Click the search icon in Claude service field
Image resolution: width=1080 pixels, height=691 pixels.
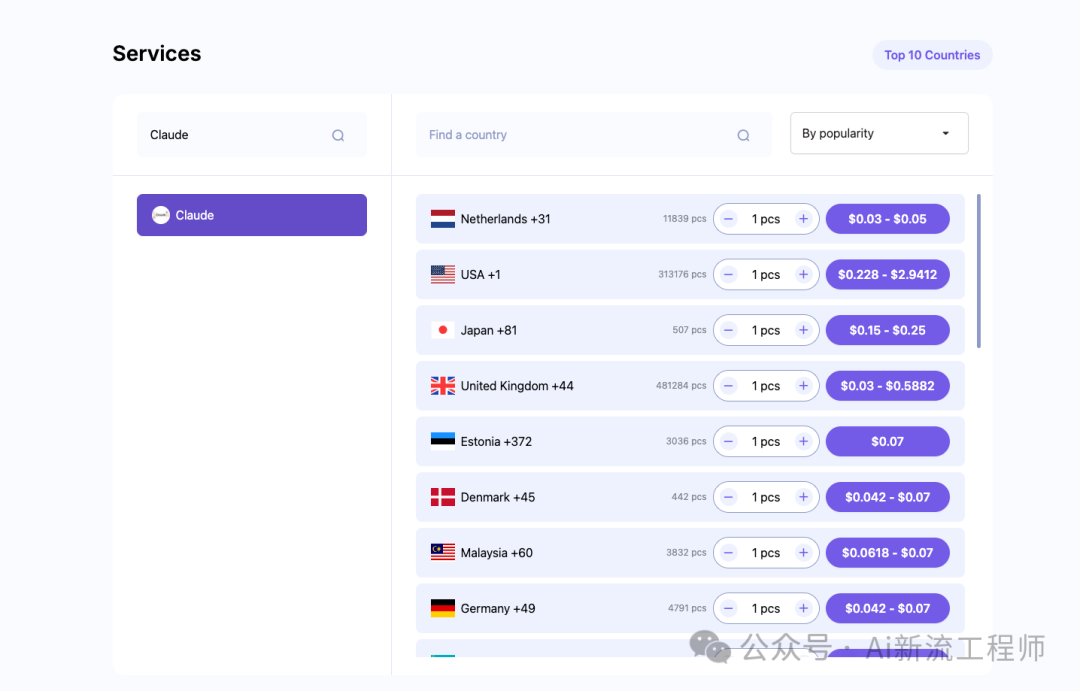[x=338, y=136]
